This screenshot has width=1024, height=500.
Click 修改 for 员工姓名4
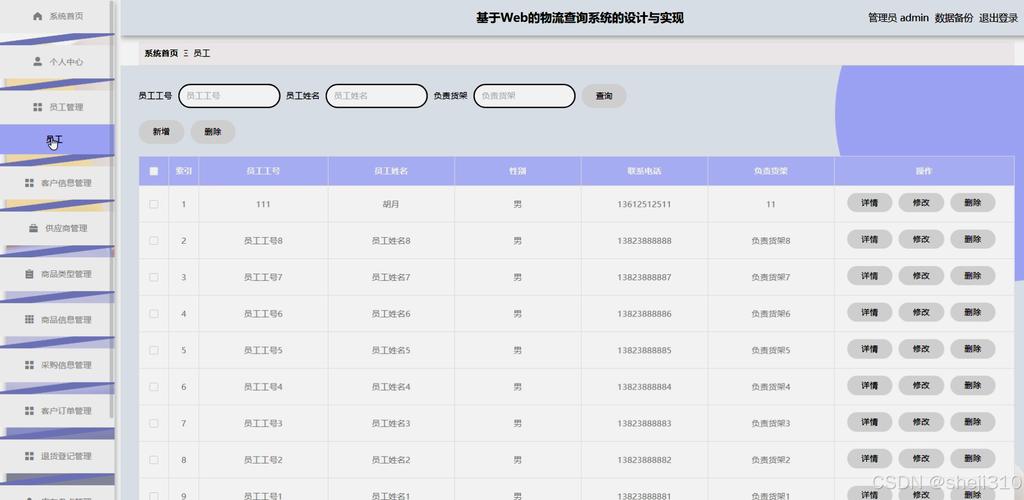click(921, 386)
